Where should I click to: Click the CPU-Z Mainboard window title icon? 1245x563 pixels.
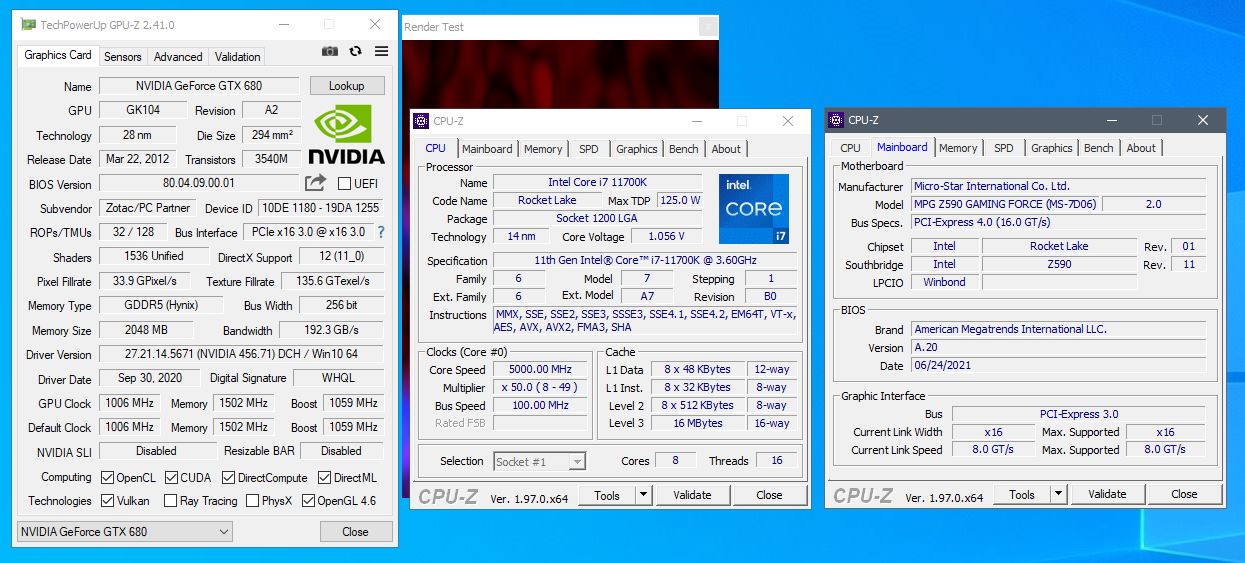pyautogui.click(x=837, y=120)
